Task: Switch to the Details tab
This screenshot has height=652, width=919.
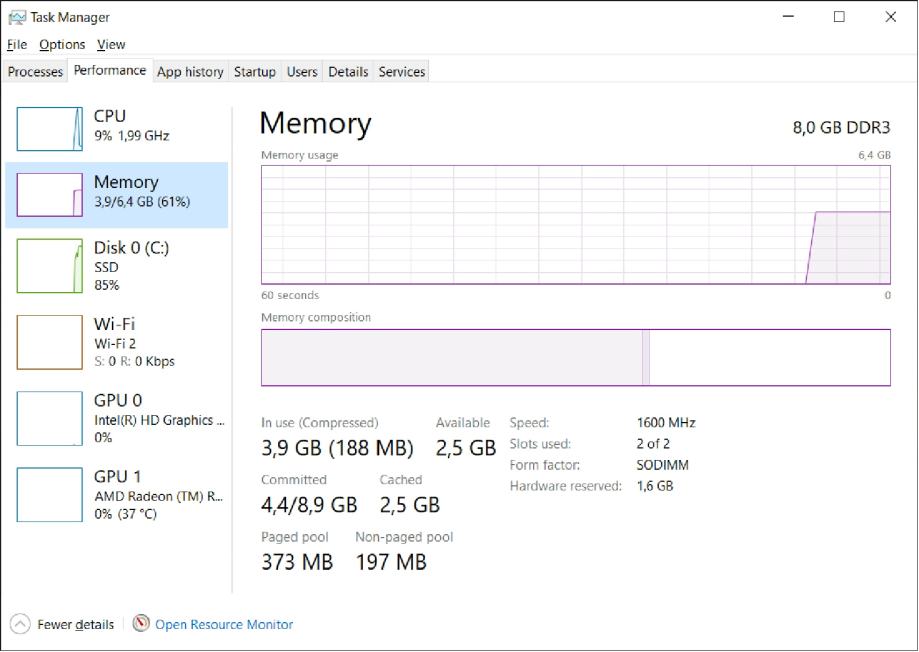Action: click(x=348, y=72)
